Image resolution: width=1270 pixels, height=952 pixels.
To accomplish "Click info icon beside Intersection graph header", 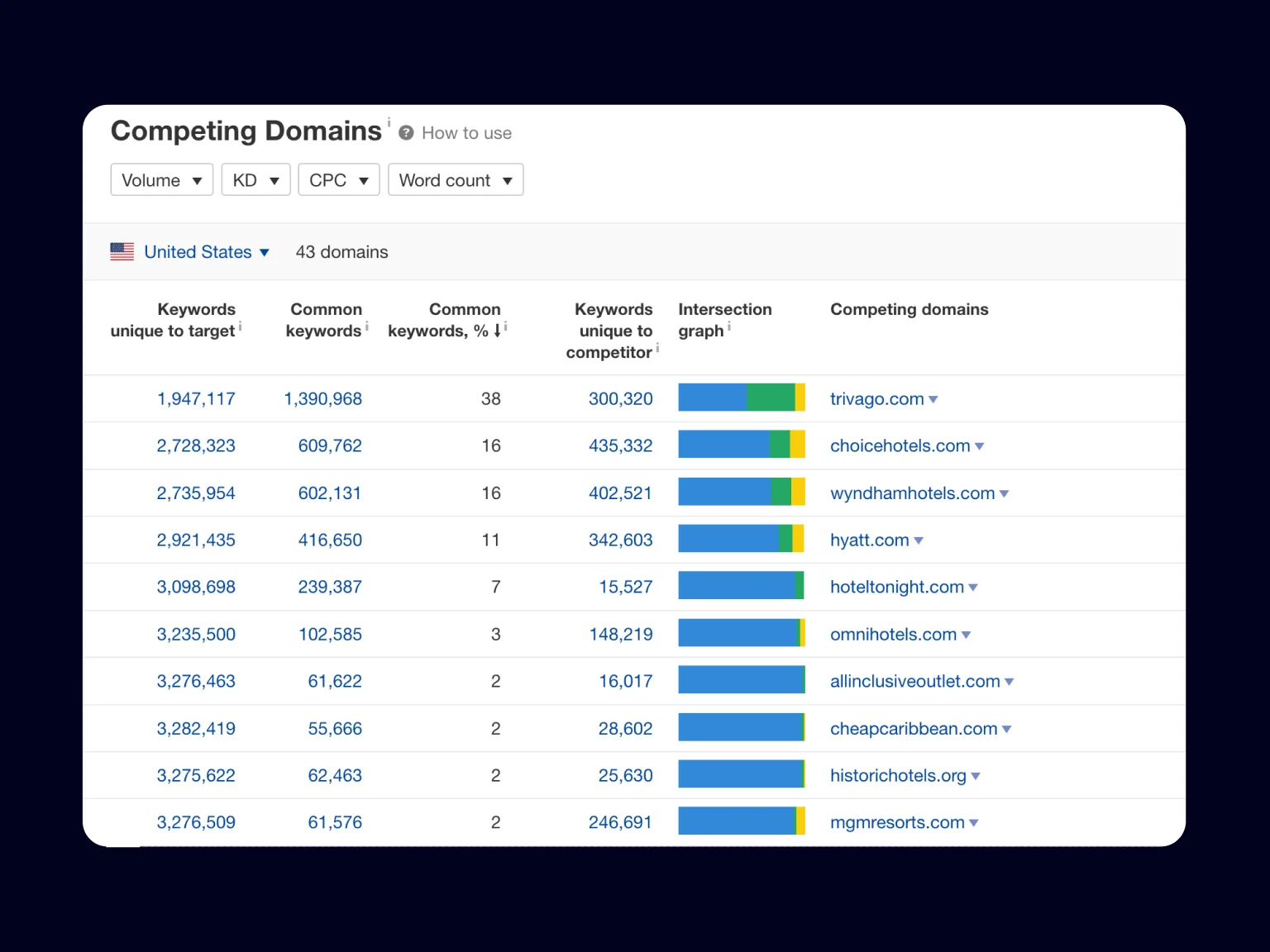I will [x=728, y=326].
